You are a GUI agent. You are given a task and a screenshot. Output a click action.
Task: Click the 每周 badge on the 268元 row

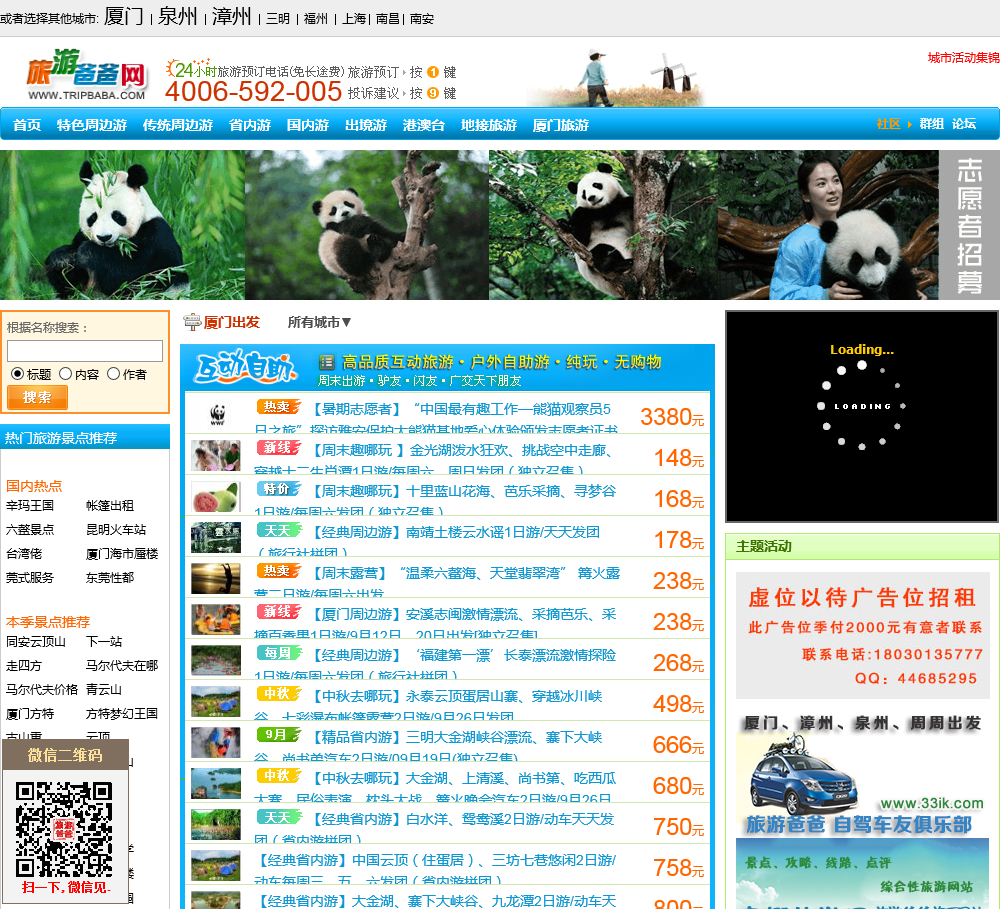point(279,653)
